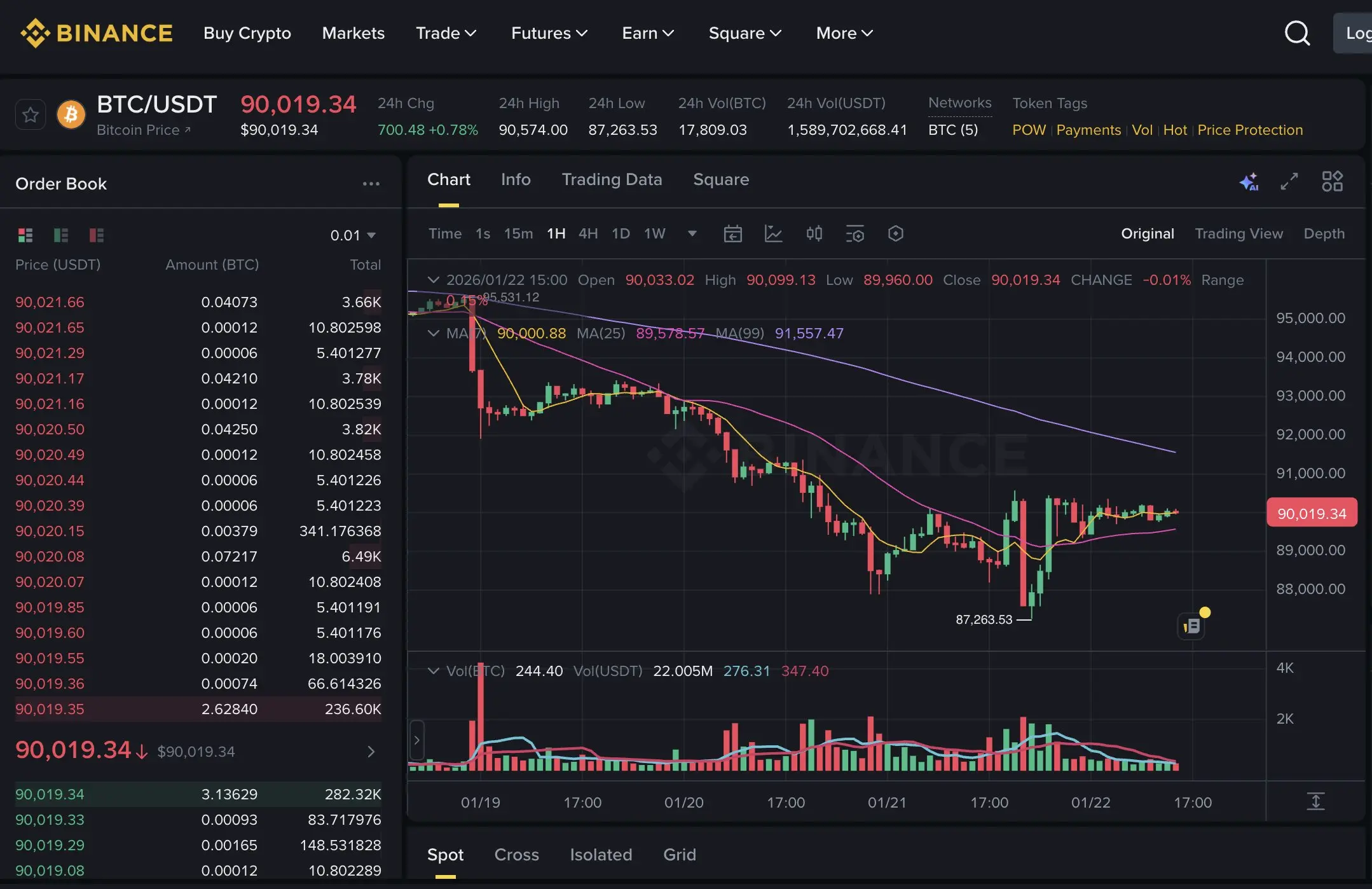The image size is (1372, 889).
Task: Switch order book to combined buy/sell view
Action: click(x=25, y=236)
